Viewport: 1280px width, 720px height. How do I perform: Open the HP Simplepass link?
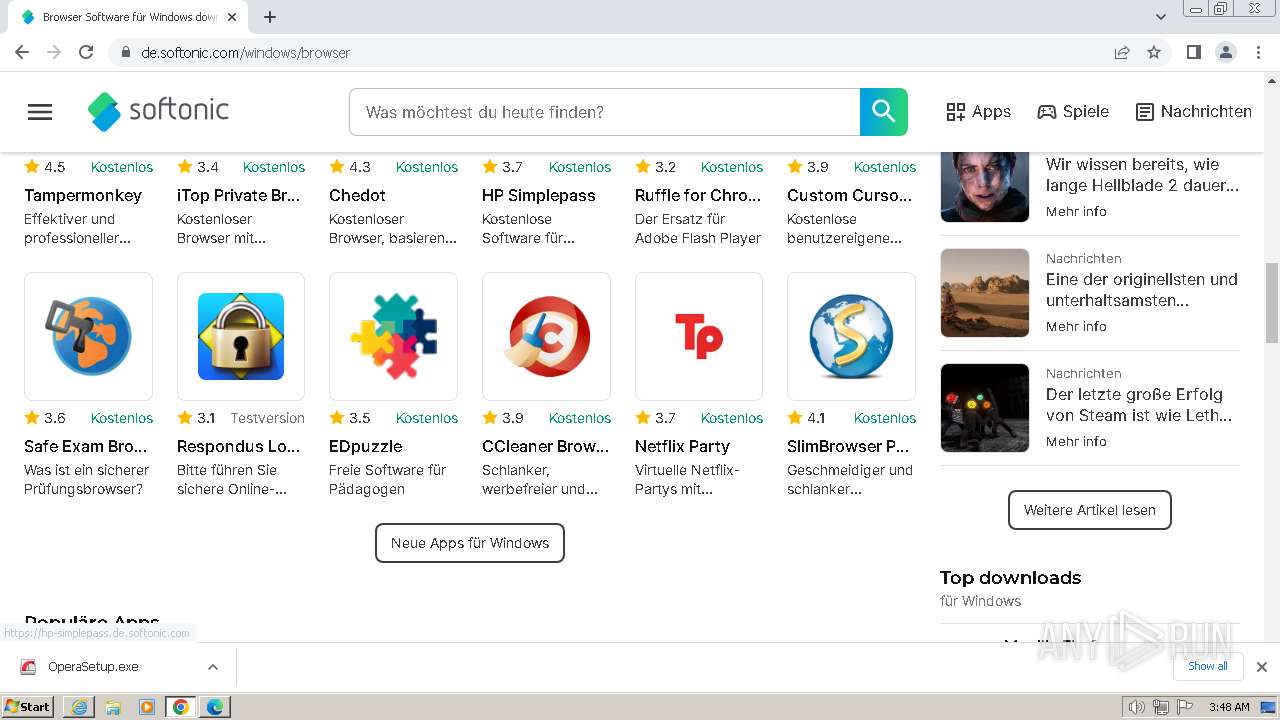point(538,195)
